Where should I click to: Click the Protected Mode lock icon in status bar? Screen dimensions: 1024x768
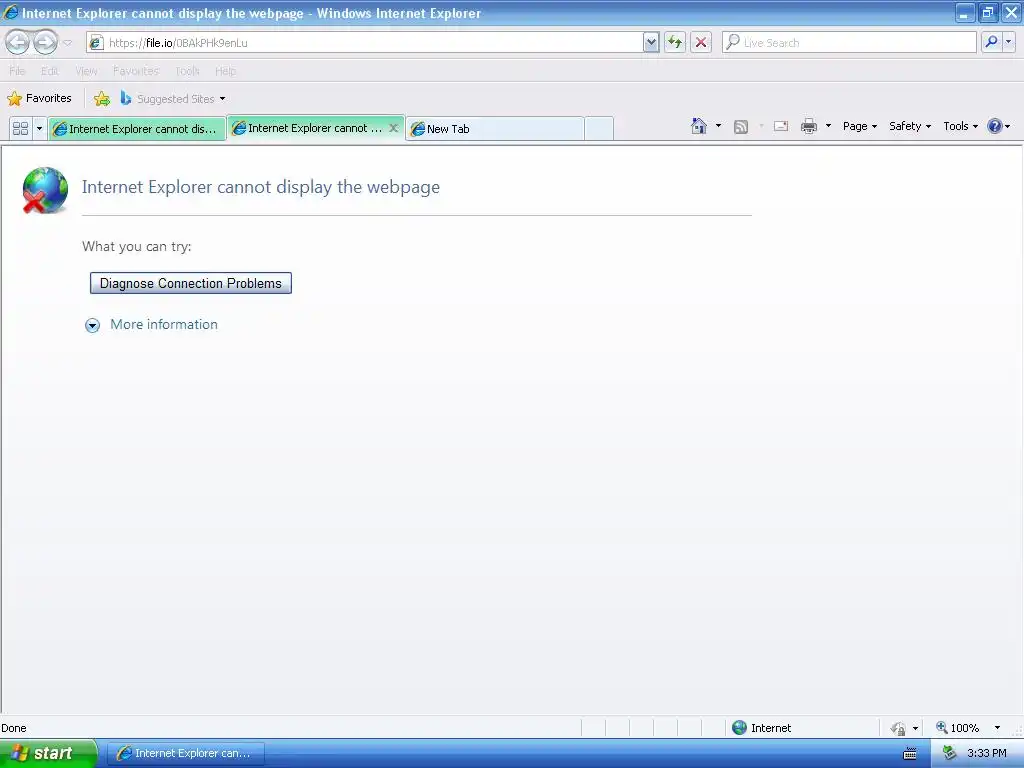click(899, 728)
